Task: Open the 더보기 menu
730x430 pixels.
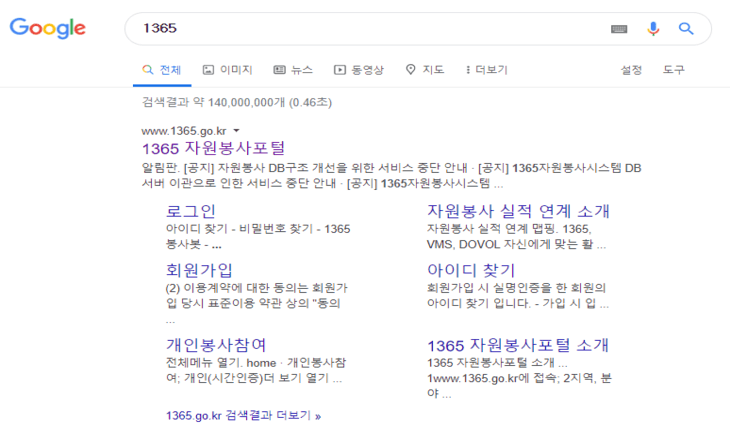Action: 487,70
